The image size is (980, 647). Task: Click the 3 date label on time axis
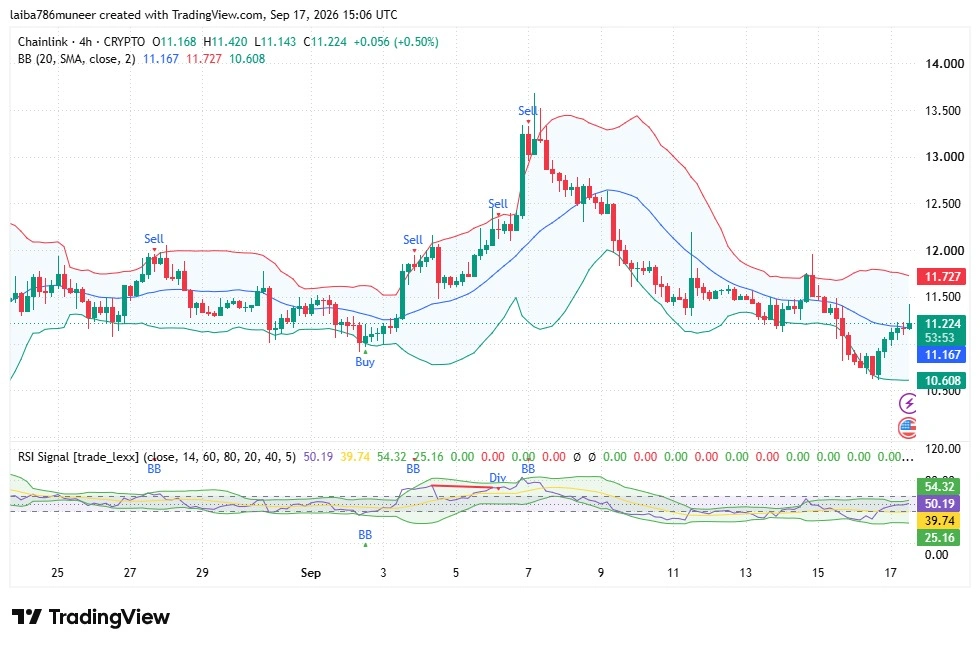coord(383,573)
